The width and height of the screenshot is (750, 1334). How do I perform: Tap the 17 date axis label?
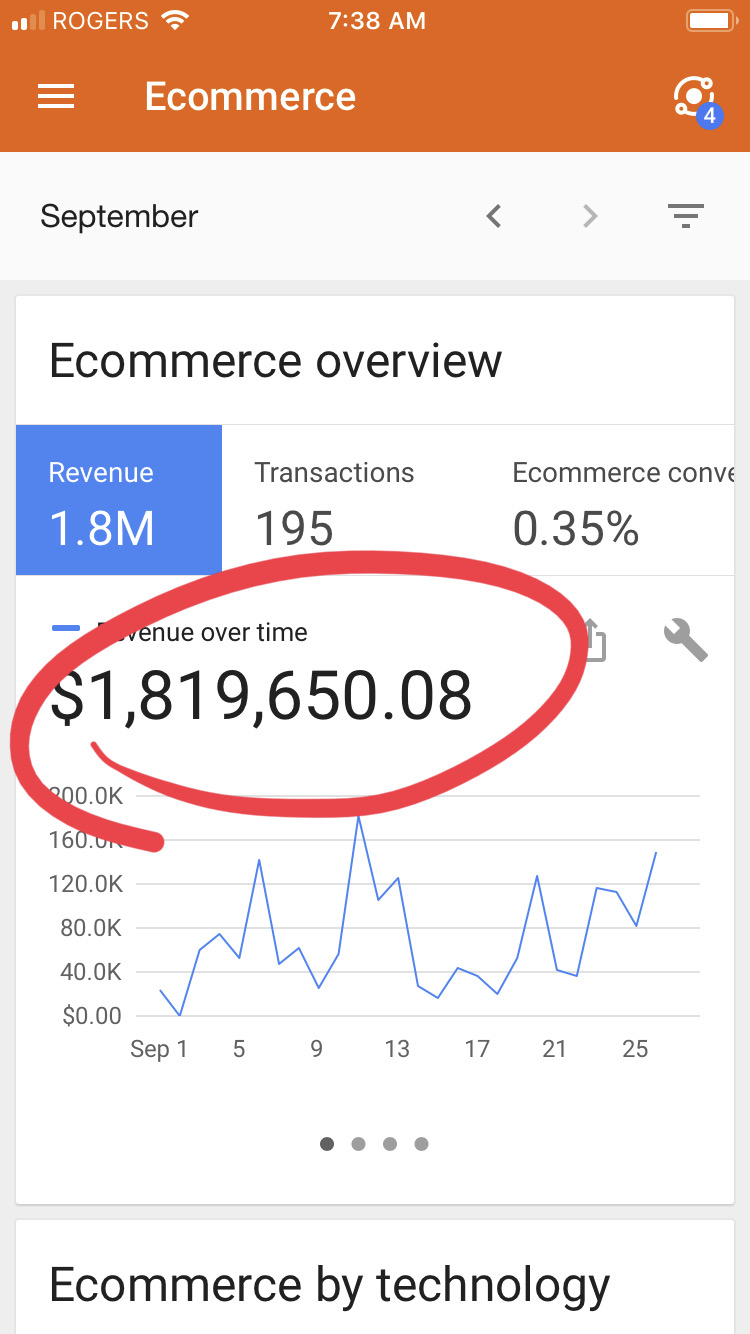click(x=477, y=1049)
